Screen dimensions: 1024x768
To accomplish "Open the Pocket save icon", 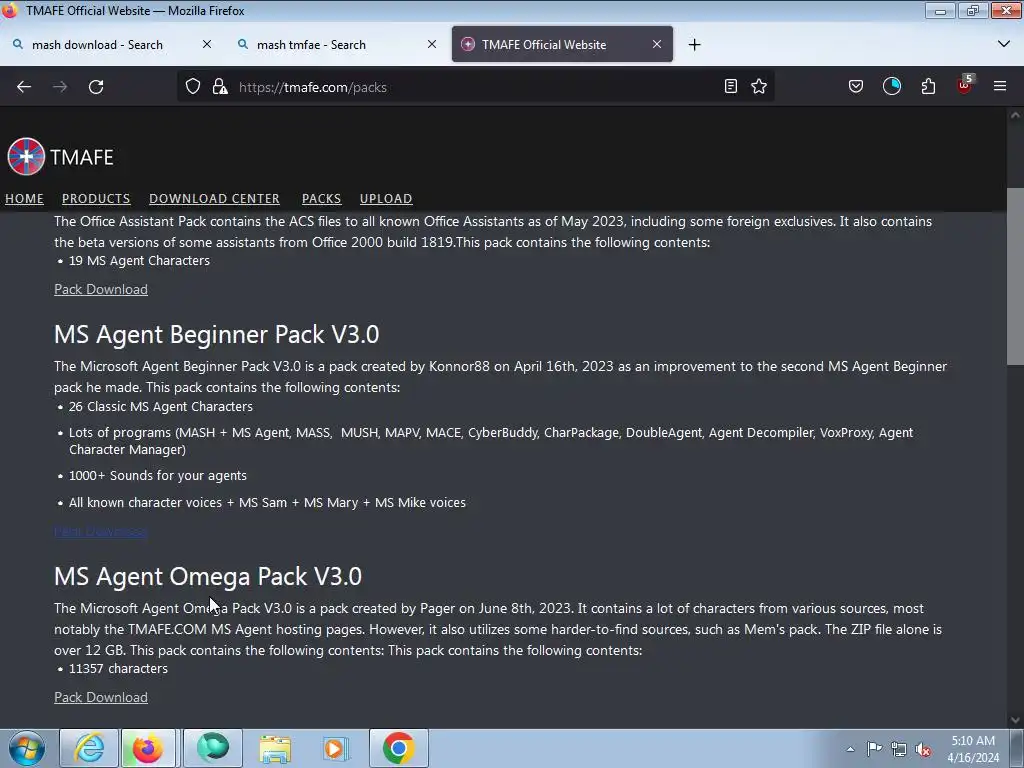I will point(856,86).
